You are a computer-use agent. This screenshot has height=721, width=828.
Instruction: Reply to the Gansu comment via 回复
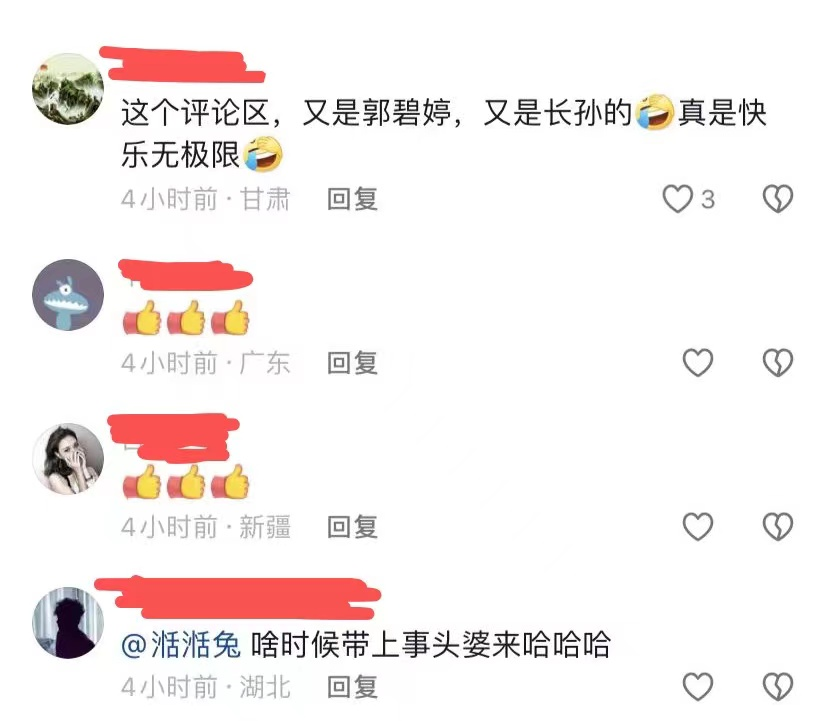point(352,199)
